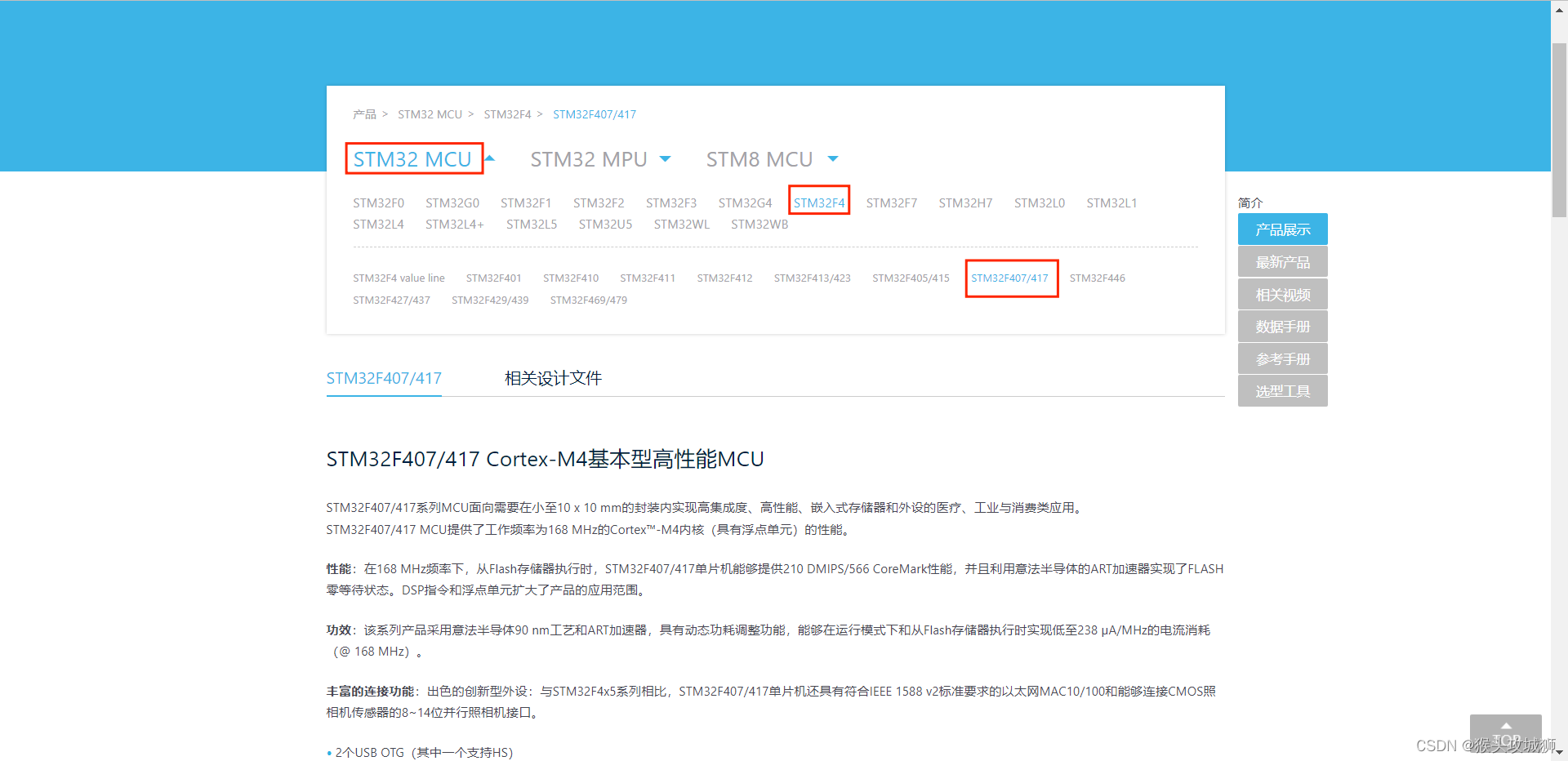Jump to 参考手册 section
1568x761 pixels.
click(x=1283, y=359)
